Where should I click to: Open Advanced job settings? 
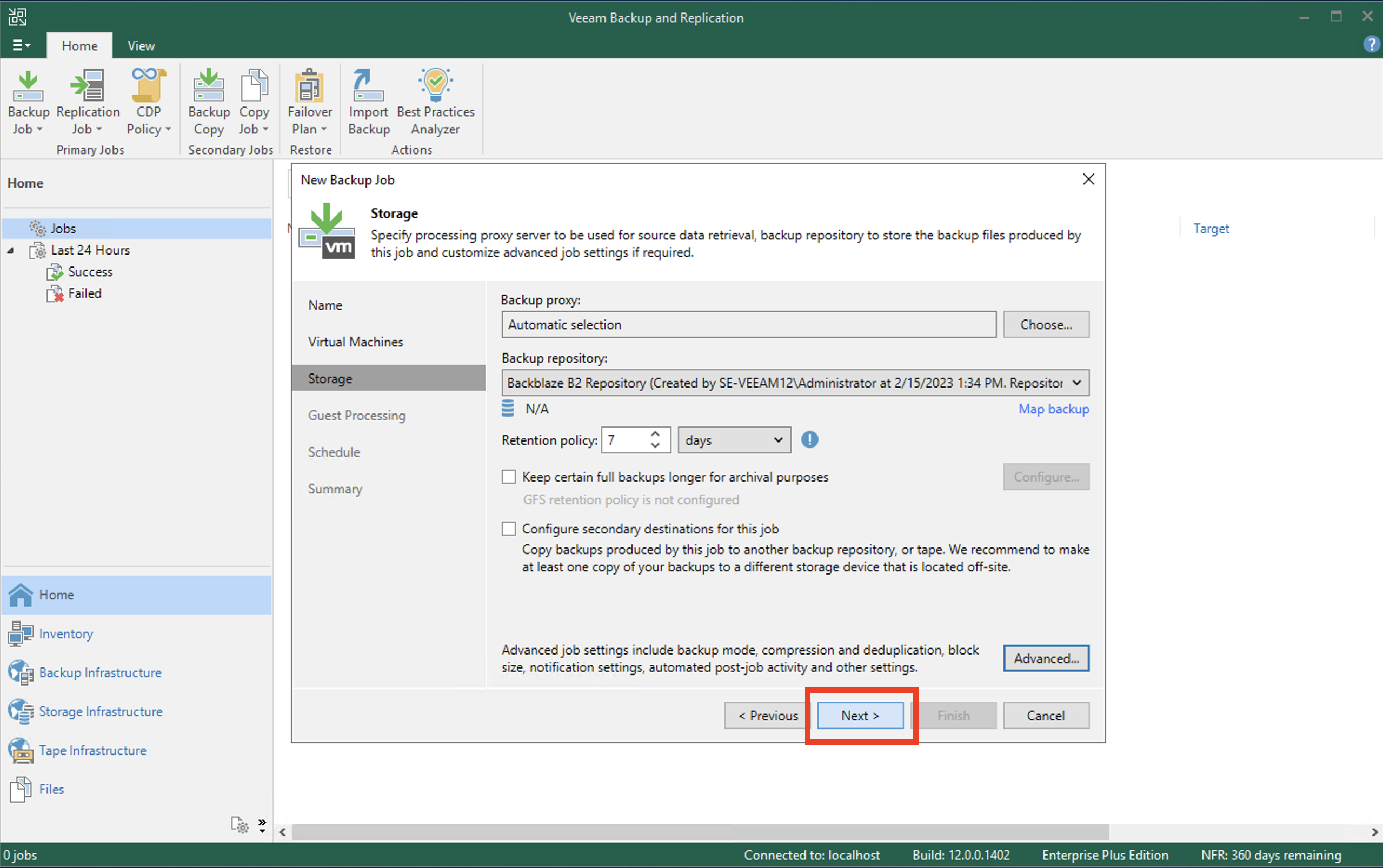coord(1046,658)
